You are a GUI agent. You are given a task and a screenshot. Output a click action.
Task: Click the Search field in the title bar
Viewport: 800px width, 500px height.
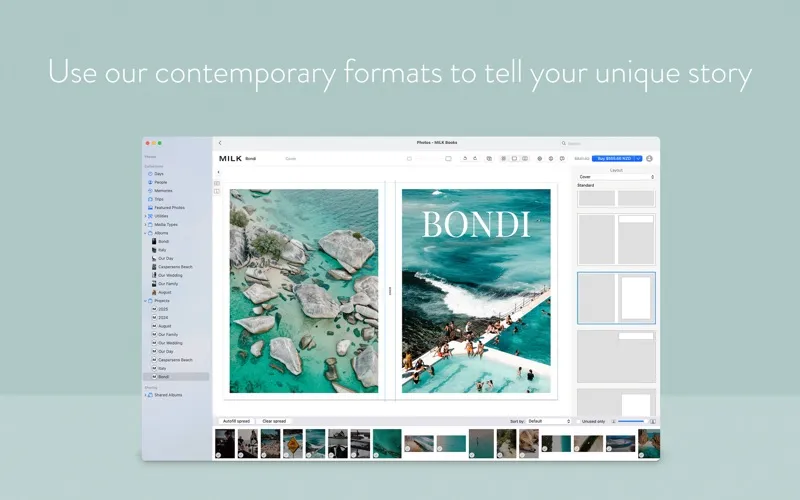(607, 143)
